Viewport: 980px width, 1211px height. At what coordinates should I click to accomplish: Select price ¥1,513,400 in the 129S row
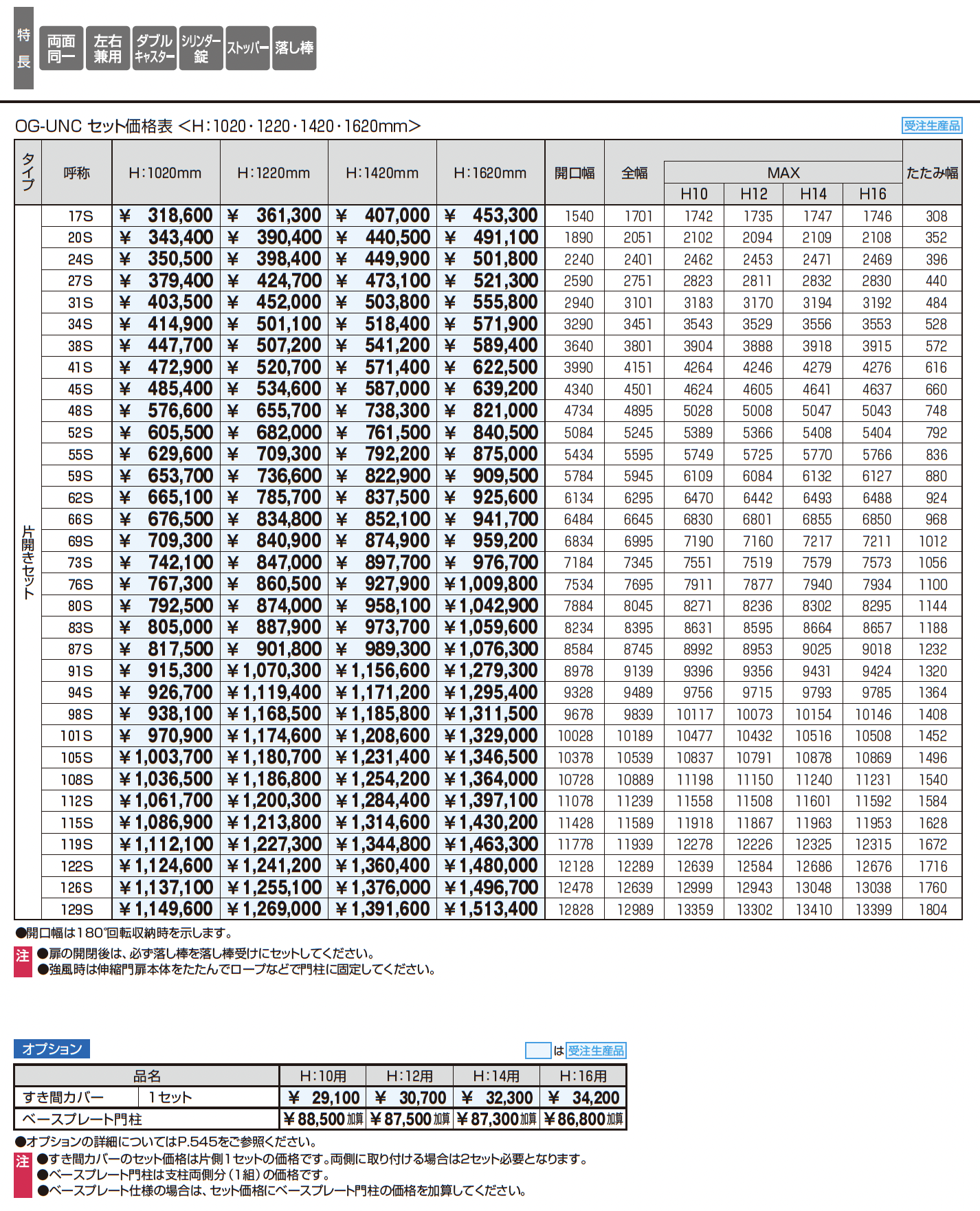[x=491, y=909]
